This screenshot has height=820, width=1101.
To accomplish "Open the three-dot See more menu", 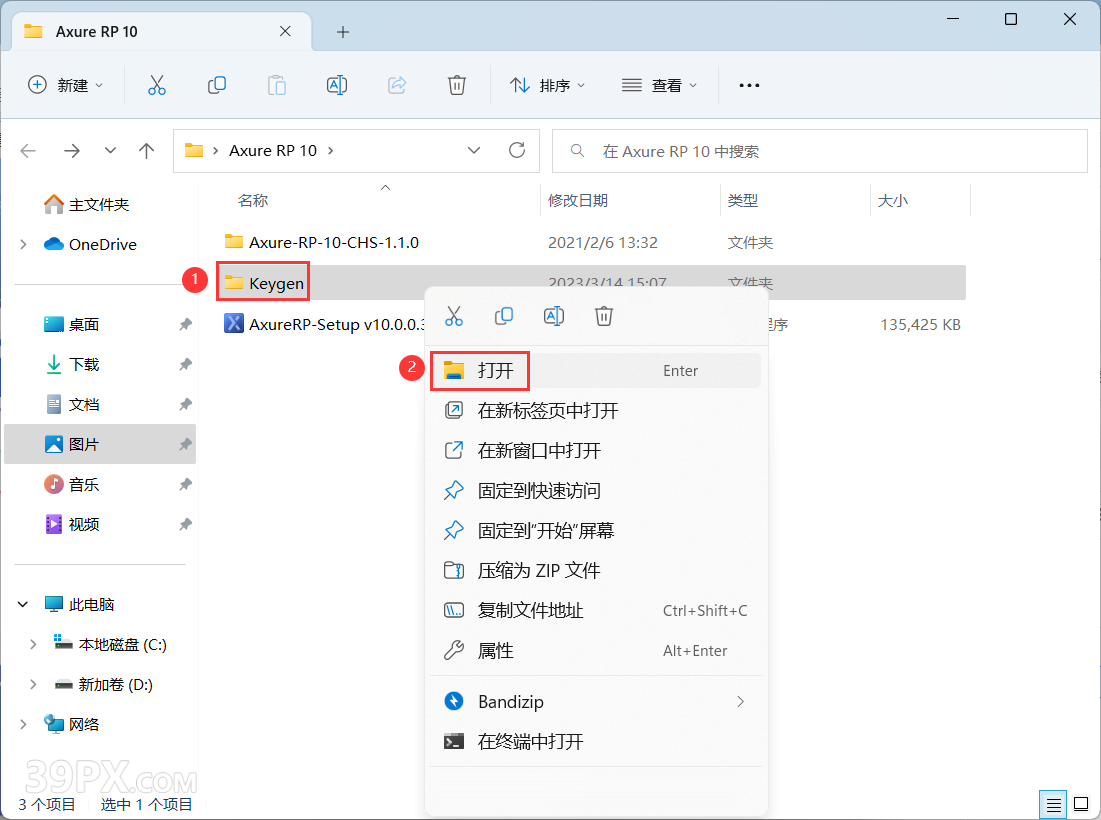I will (749, 86).
